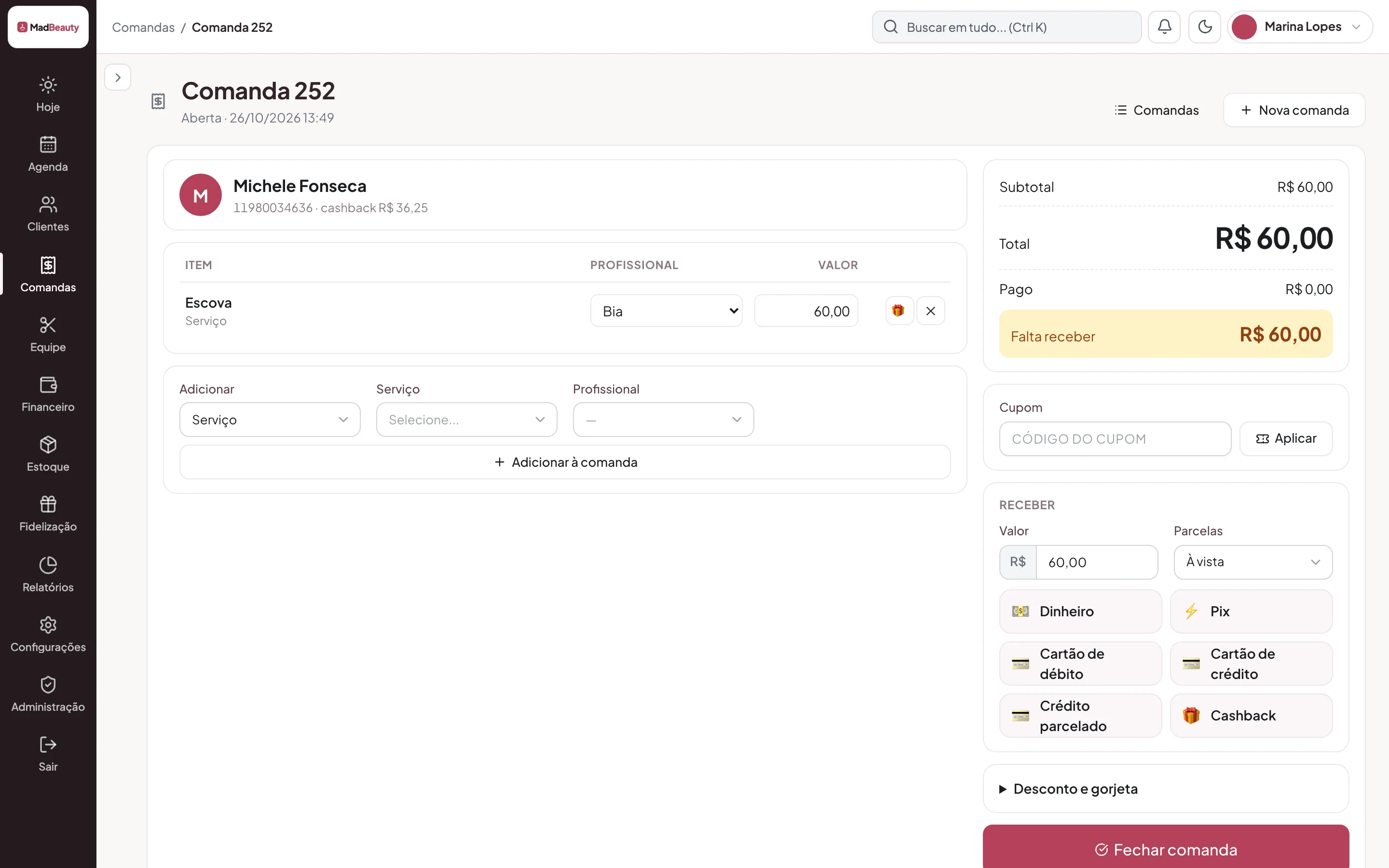Click the Buscar em tudo search field

coord(1006,27)
